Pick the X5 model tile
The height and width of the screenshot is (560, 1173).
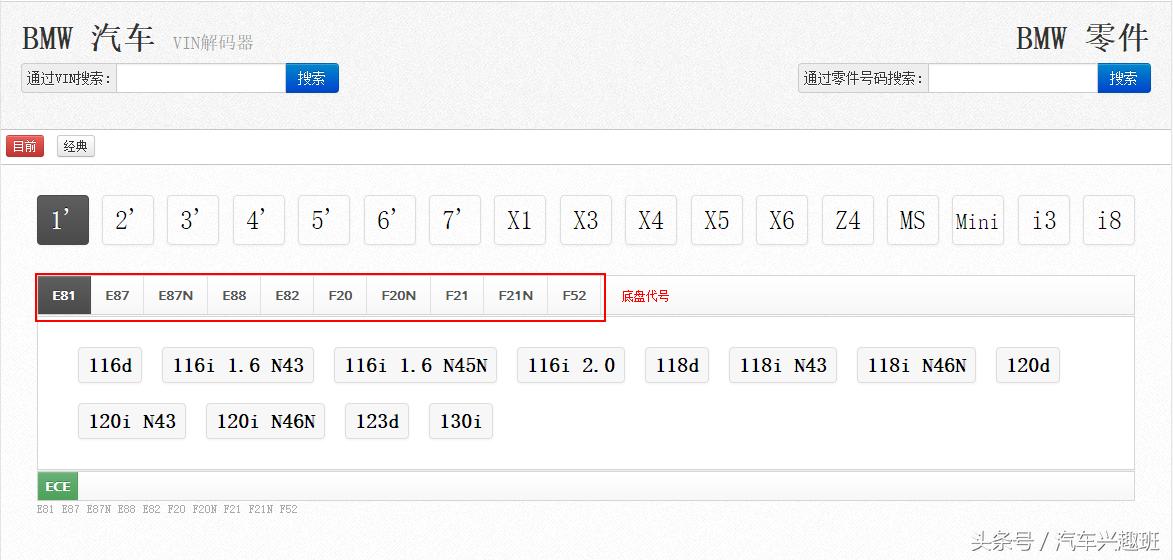[717, 221]
